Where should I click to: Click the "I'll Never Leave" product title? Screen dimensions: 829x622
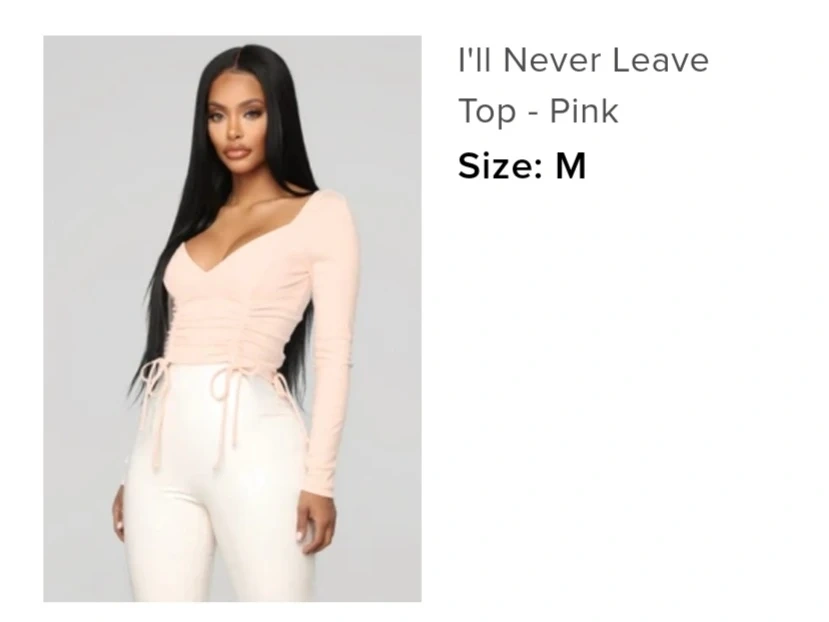(583, 60)
